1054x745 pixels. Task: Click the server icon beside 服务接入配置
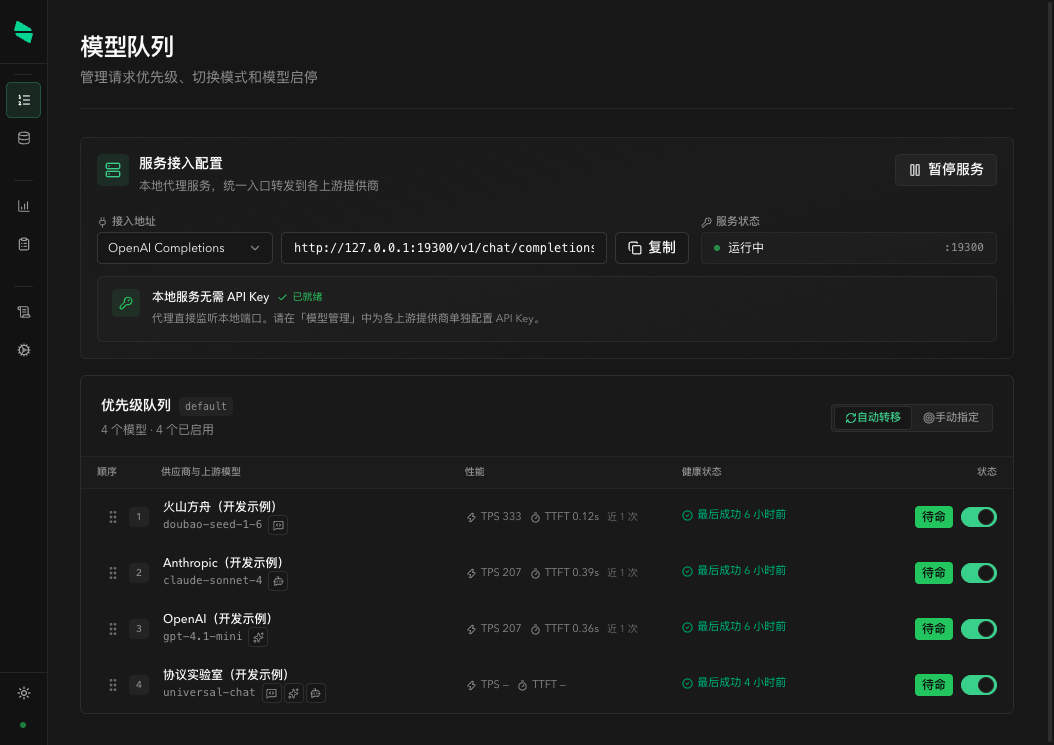tap(113, 170)
